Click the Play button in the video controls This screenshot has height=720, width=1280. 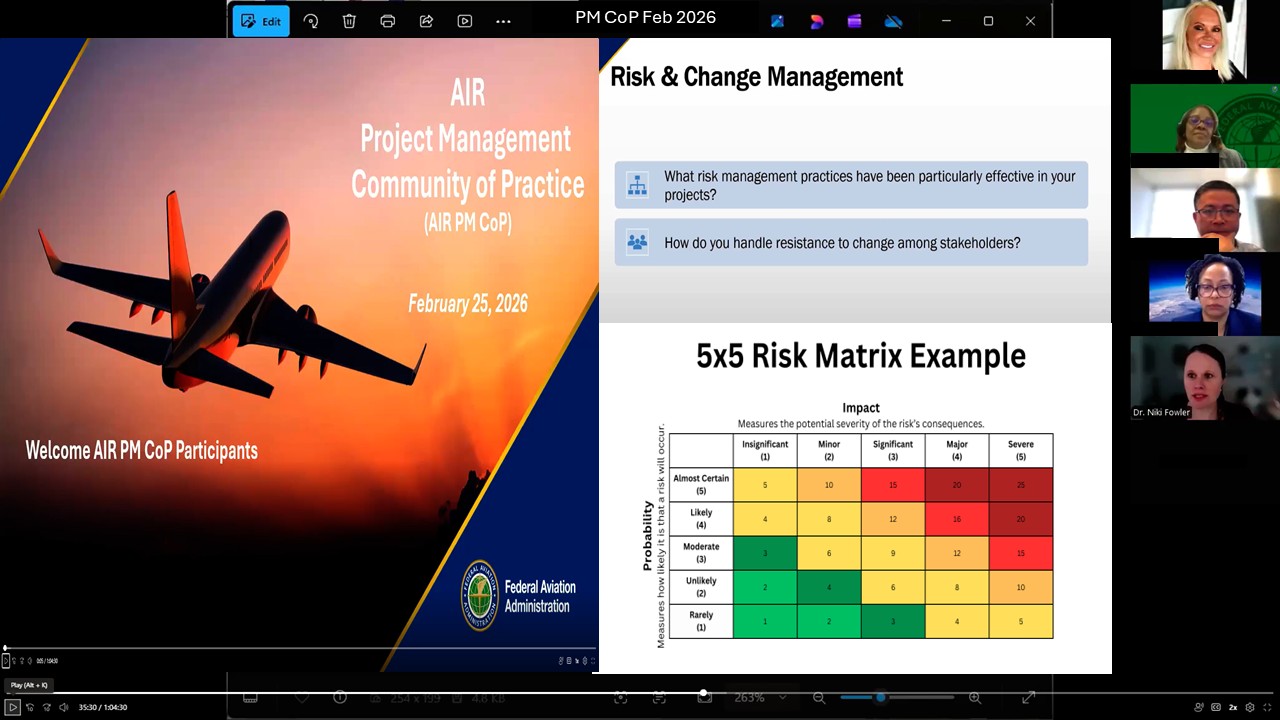pos(13,707)
